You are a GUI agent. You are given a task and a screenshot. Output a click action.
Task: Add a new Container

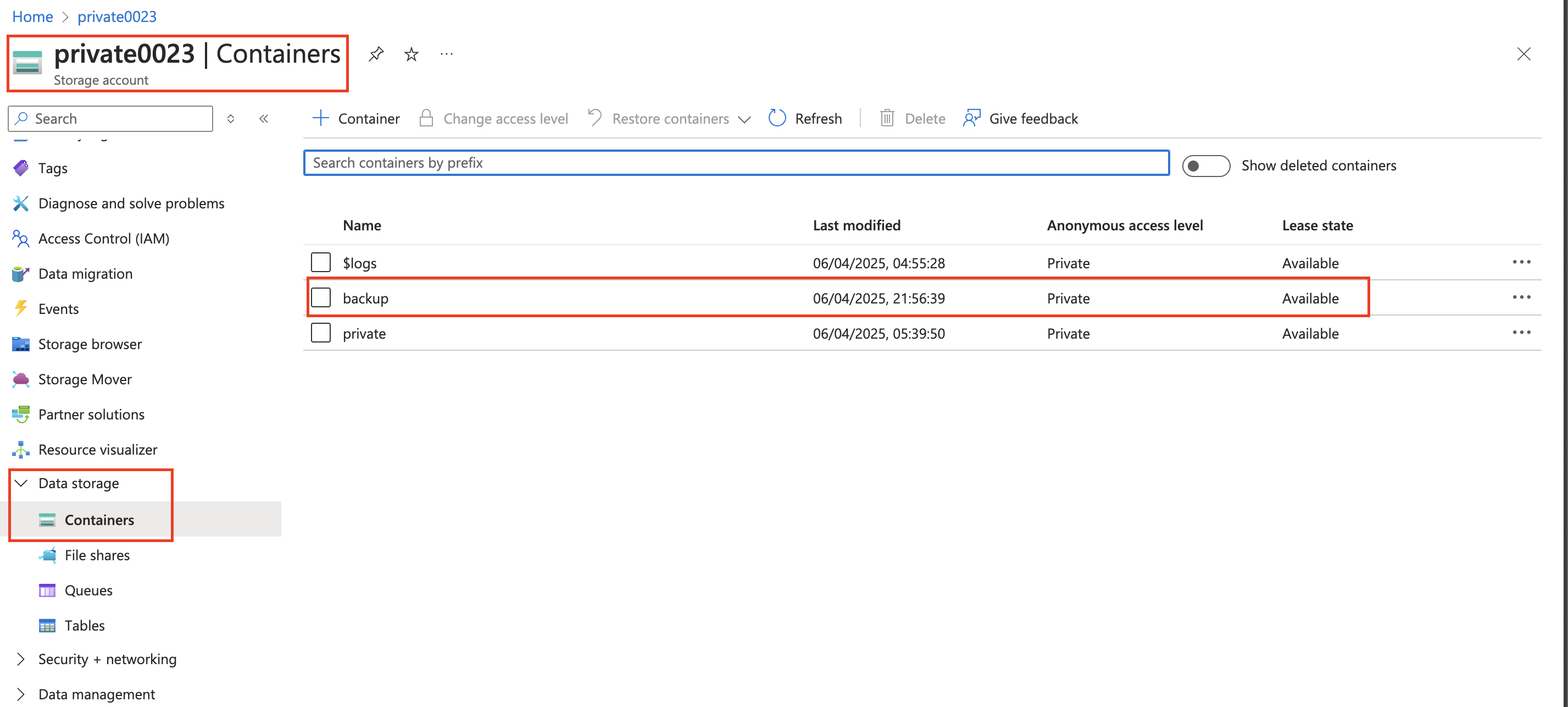(x=355, y=119)
